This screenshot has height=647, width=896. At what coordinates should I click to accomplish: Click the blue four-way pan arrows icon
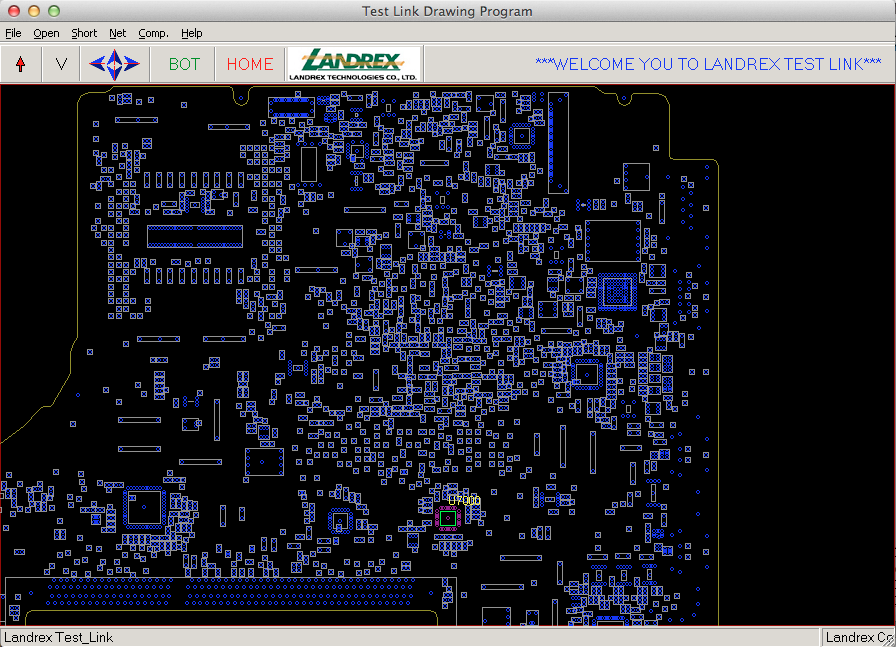(114, 64)
